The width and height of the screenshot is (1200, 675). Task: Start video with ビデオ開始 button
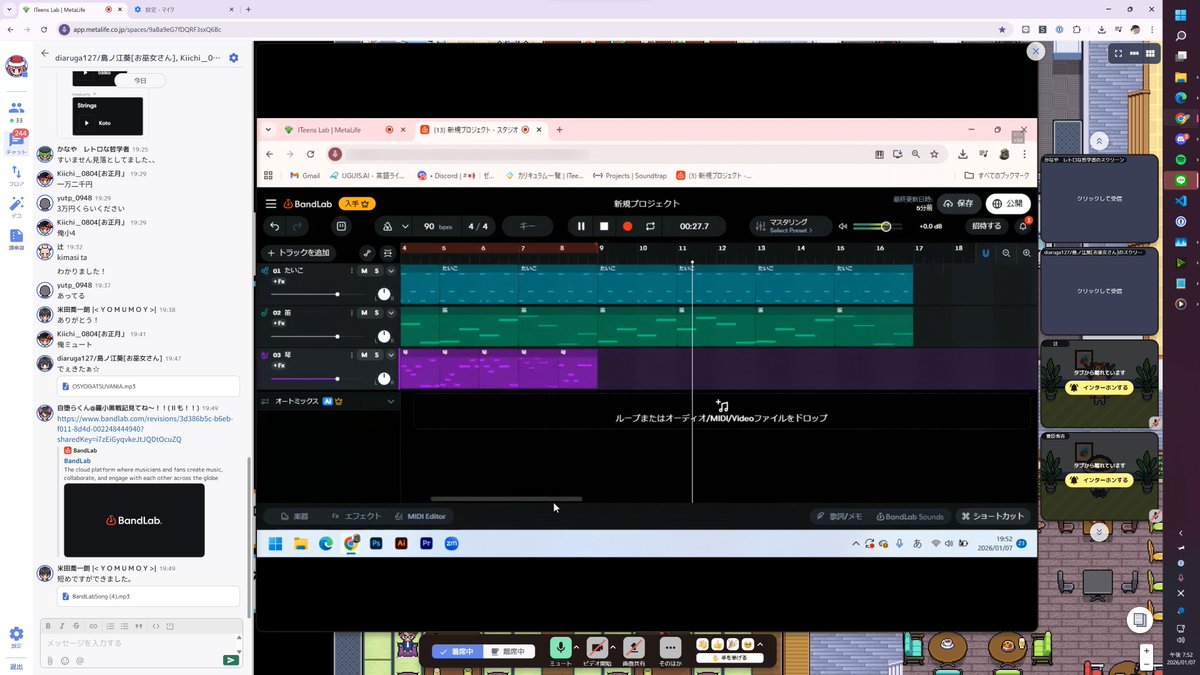pyautogui.click(x=597, y=647)
